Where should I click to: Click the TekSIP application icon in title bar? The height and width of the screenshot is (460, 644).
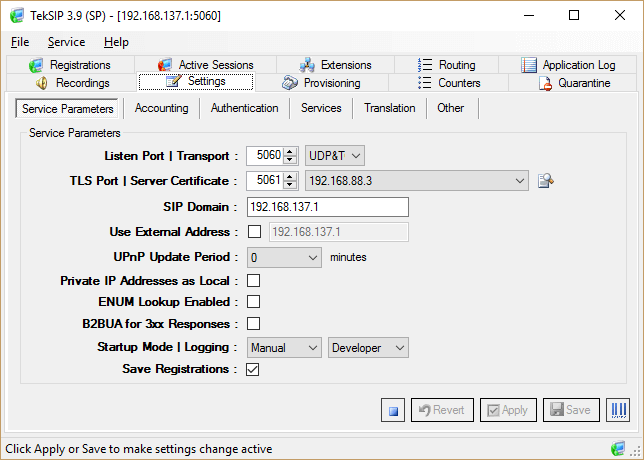tap(17, 16)
